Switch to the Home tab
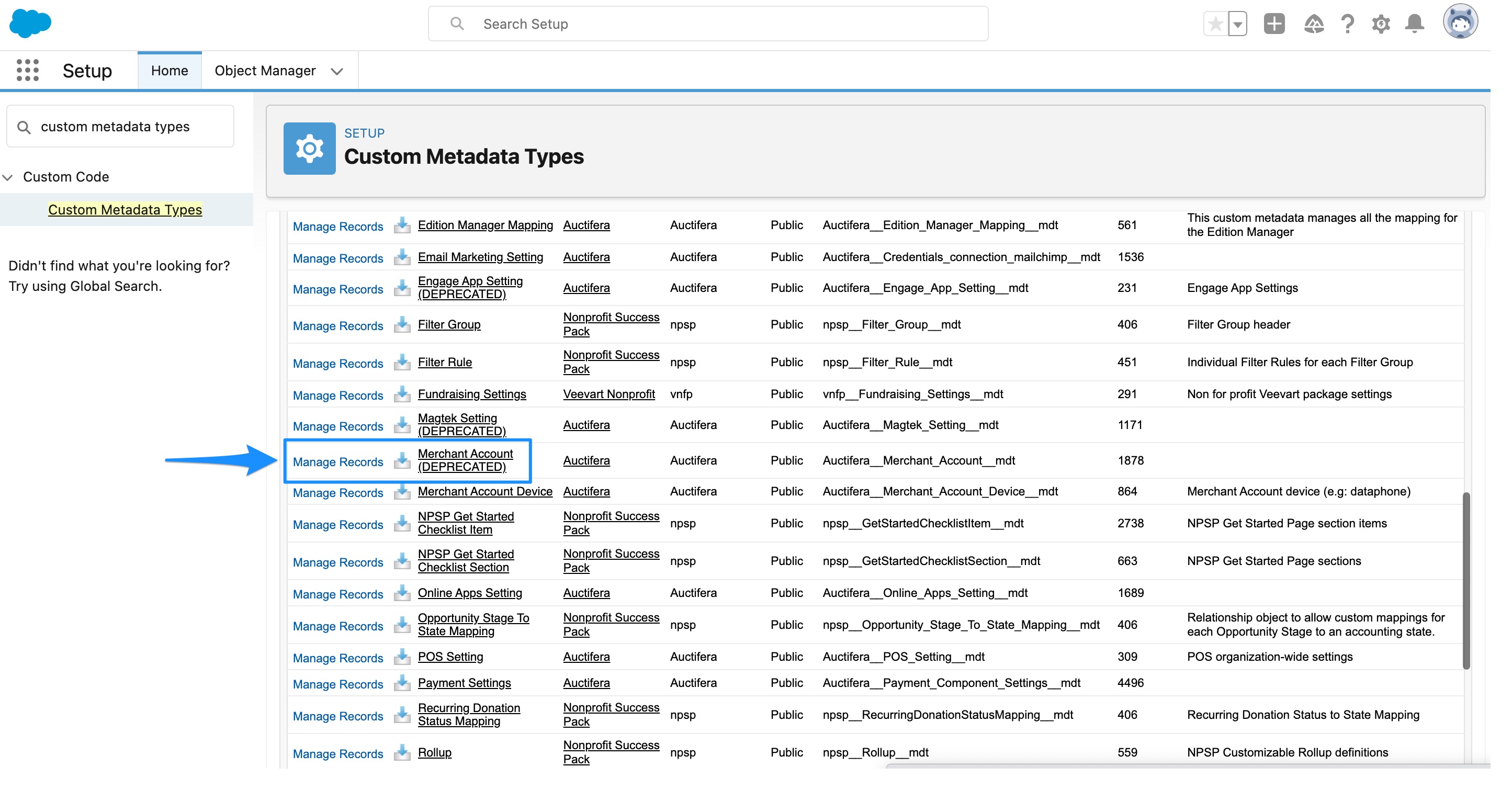This screenshot has height=790, width=1512. point(169,71)
